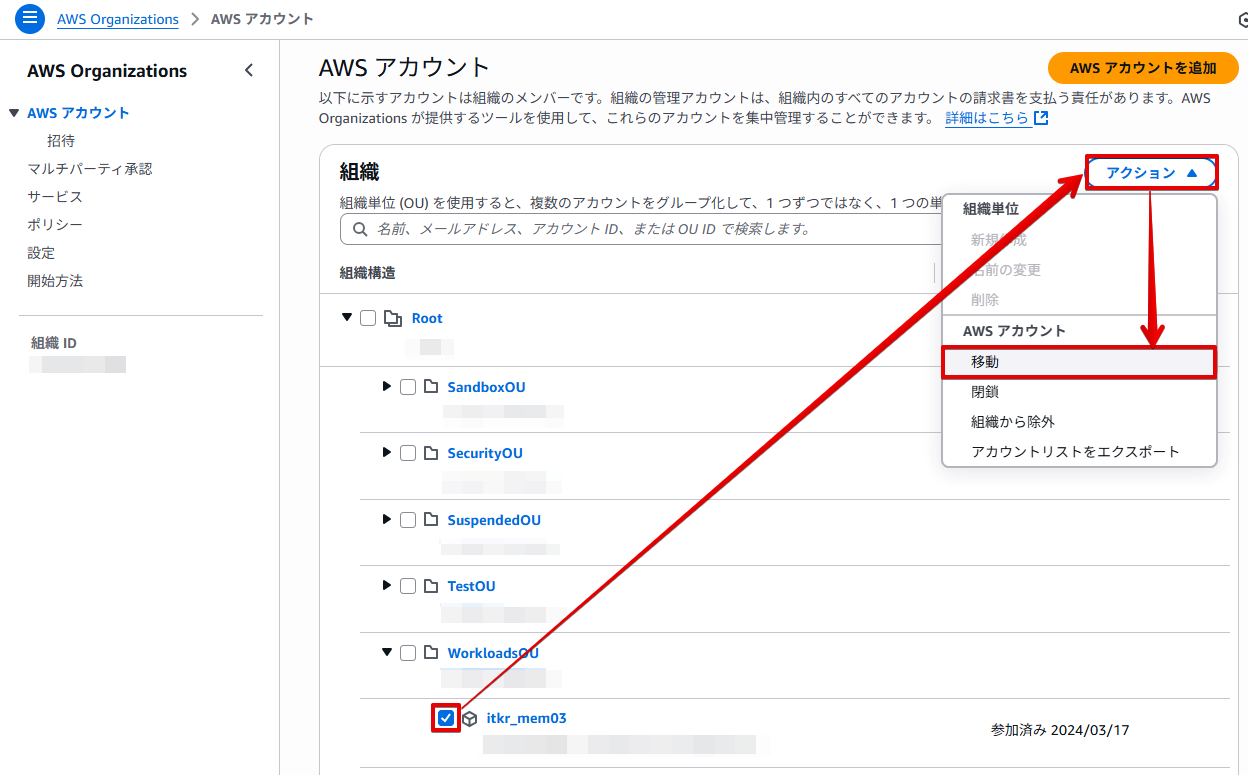The width and height of the screenshot is (1248, 775).
Task: Select the SuspendedOU checkbox
Action: [x=408, y=520]
